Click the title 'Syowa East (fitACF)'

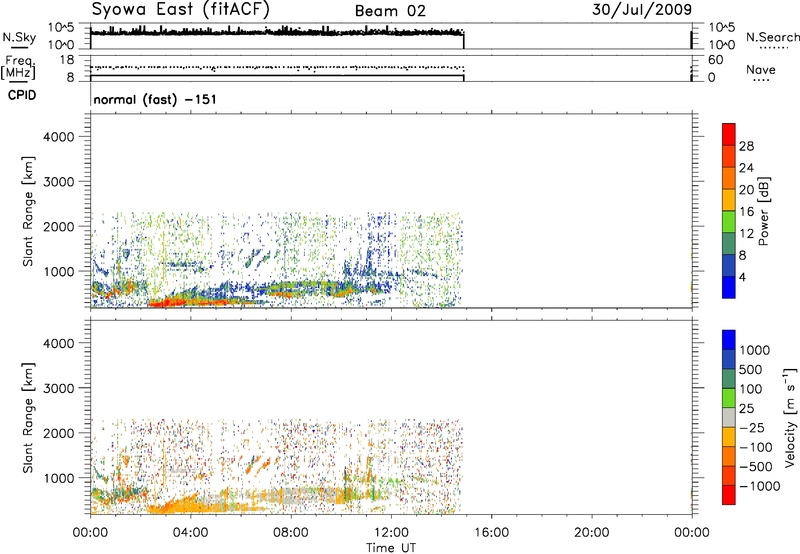(181, 9)
